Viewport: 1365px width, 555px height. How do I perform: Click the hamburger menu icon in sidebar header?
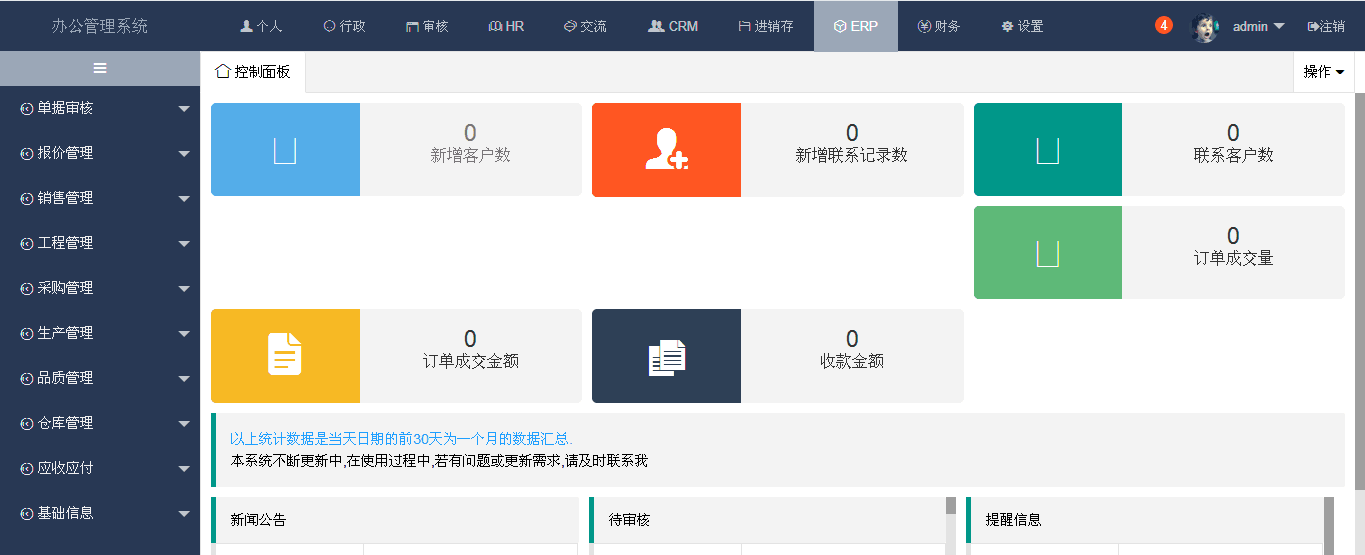click(x=100, y=68)
